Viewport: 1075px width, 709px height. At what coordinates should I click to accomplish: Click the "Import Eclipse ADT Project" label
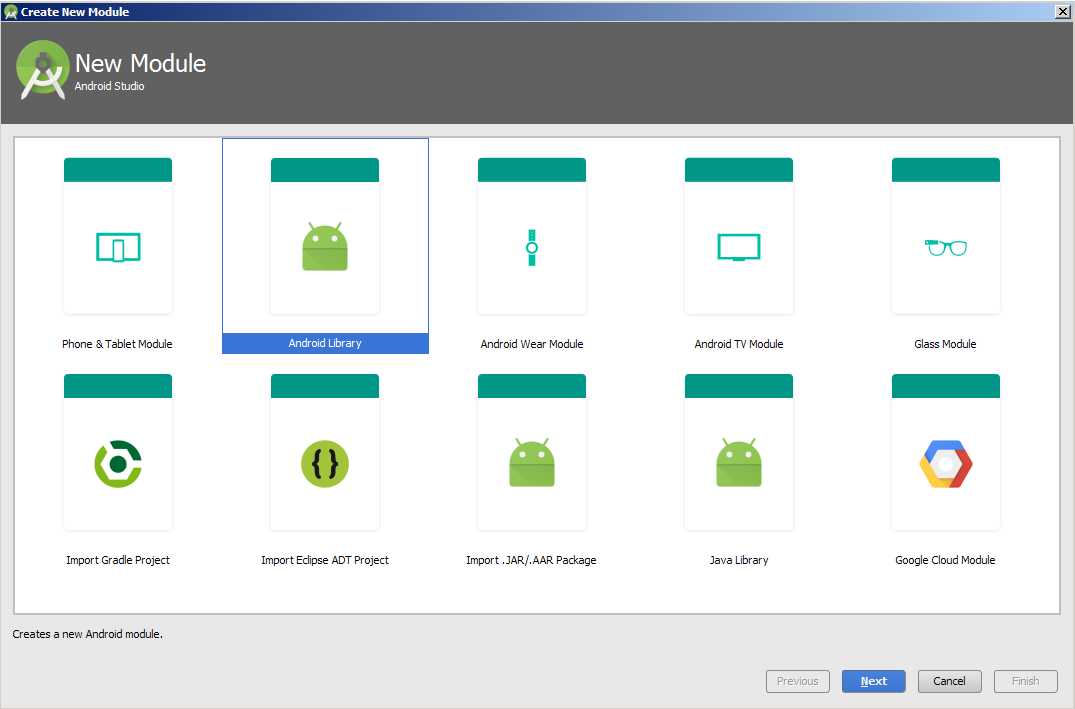click(x=325, y=560)
